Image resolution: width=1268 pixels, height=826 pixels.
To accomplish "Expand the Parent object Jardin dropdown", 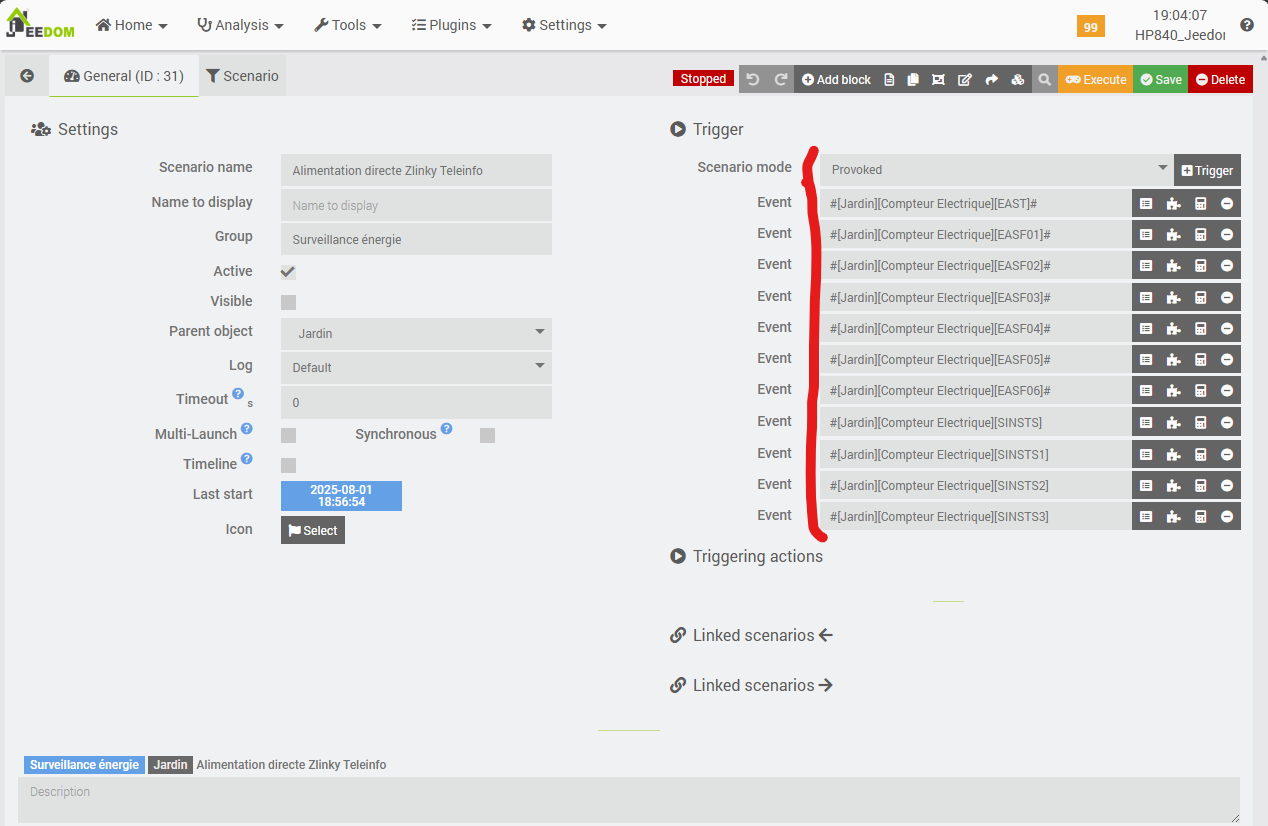I will click(x=416, y=333).
